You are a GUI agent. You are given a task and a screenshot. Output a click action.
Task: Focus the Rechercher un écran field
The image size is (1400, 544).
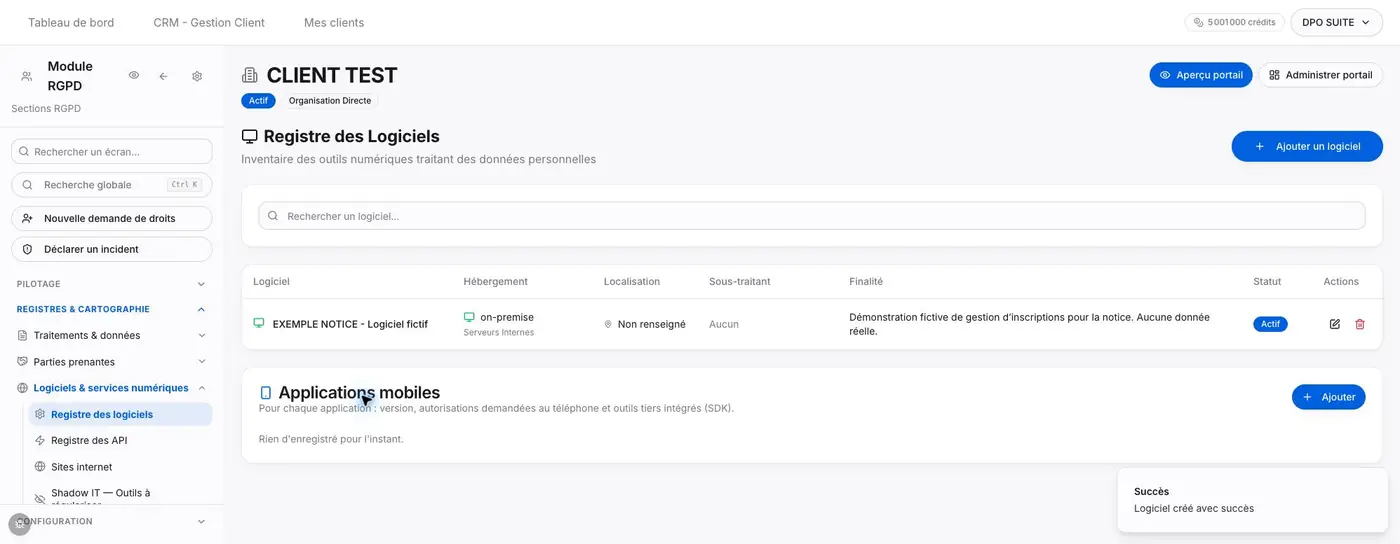point(112,152)
